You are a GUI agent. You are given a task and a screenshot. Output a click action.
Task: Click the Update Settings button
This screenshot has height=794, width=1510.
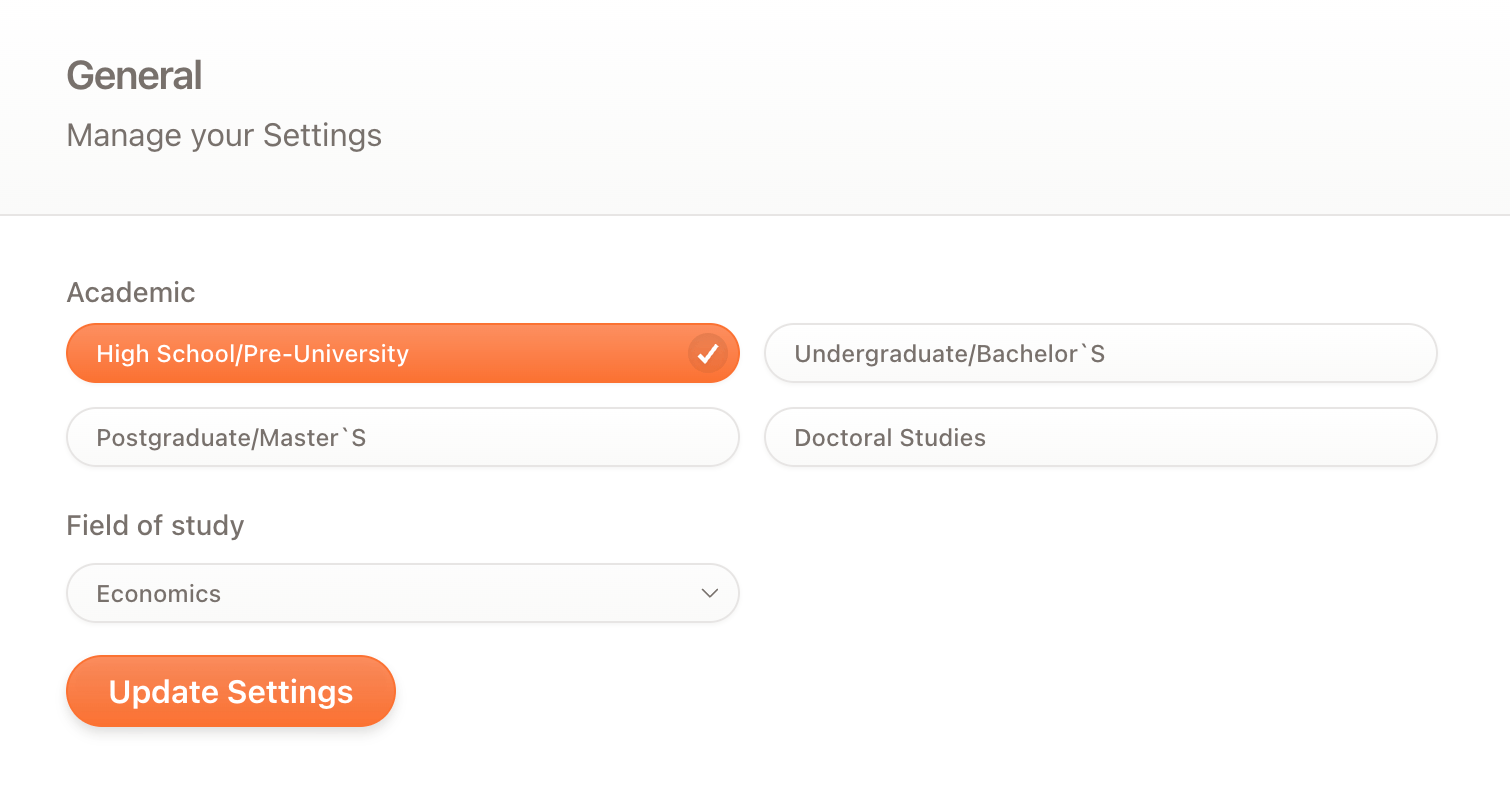231,691
